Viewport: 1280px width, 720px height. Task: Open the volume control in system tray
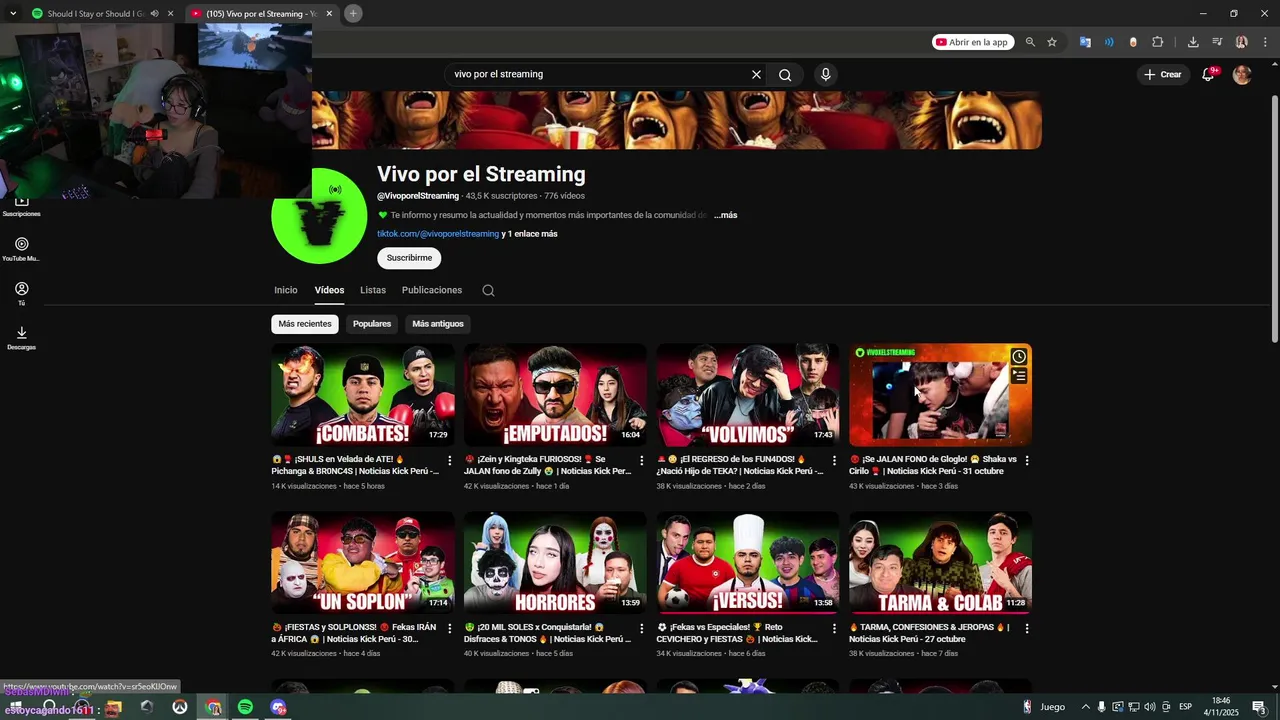coord(1150,707)
